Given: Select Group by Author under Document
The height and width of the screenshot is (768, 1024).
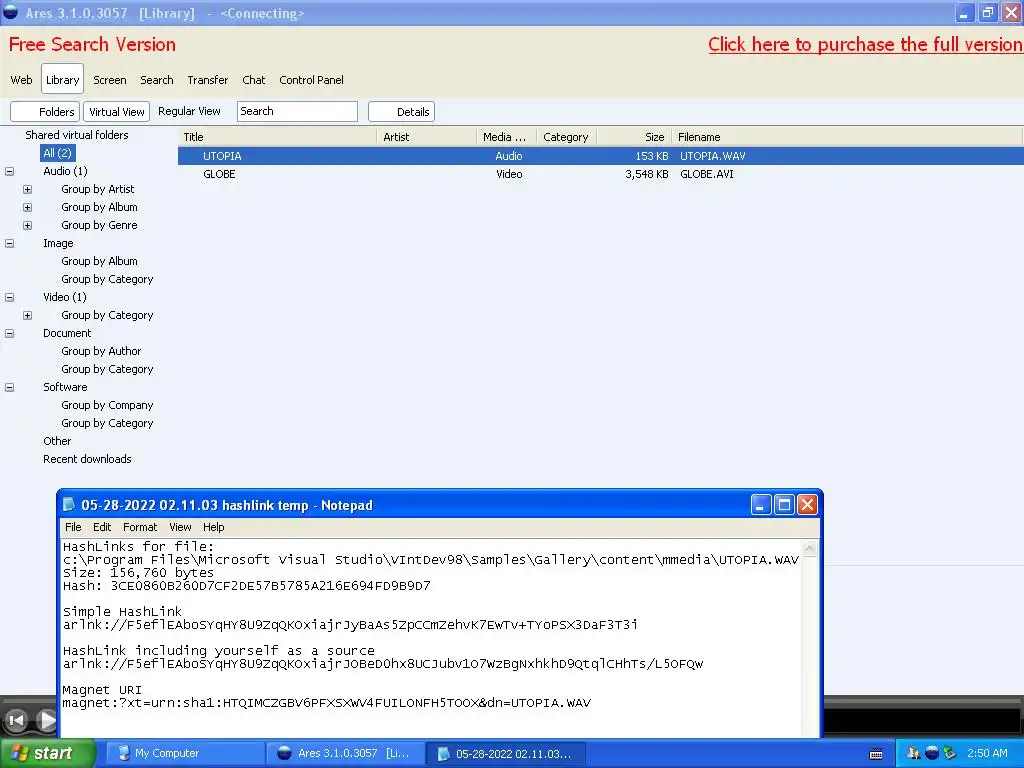Looking at the screenshot, I should click(x=101, y=351).
